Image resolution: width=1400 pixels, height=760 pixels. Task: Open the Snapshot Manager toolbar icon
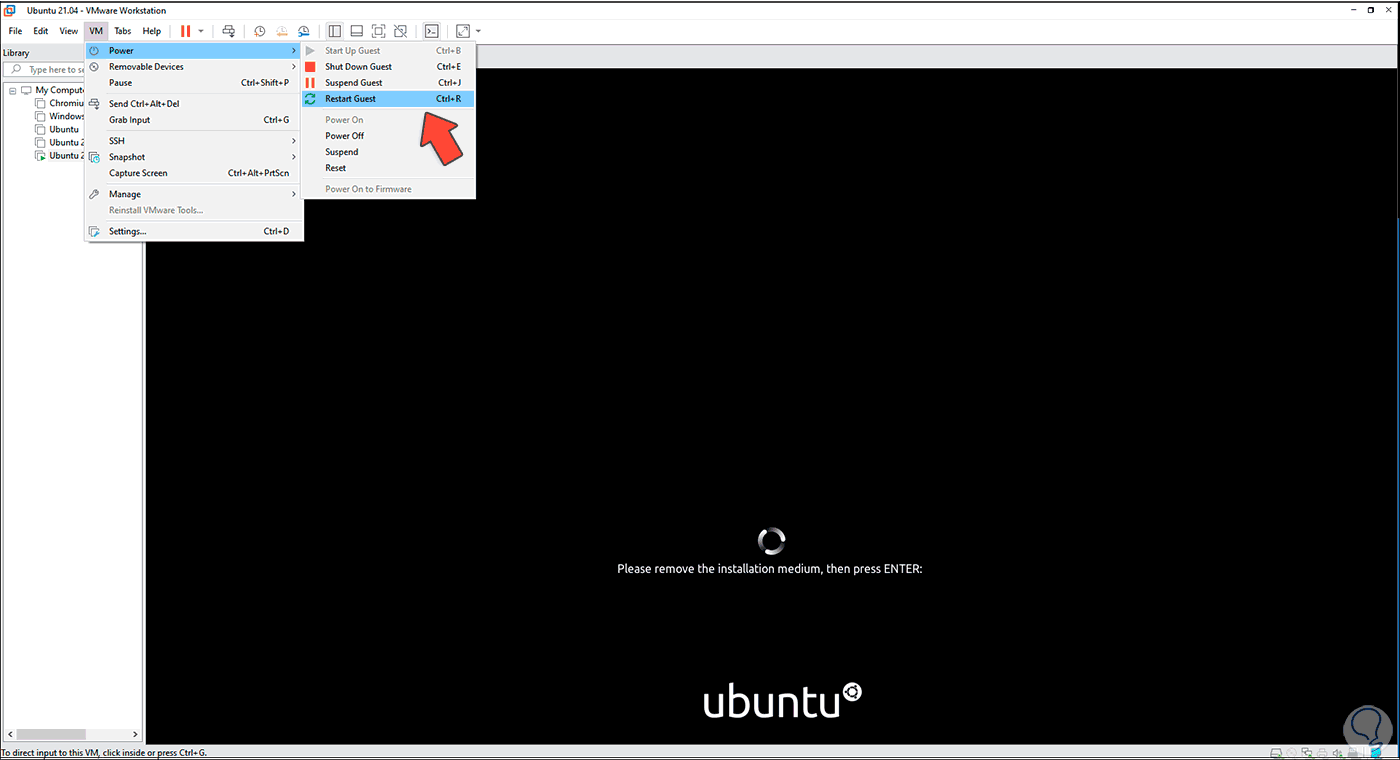[304, 31]
